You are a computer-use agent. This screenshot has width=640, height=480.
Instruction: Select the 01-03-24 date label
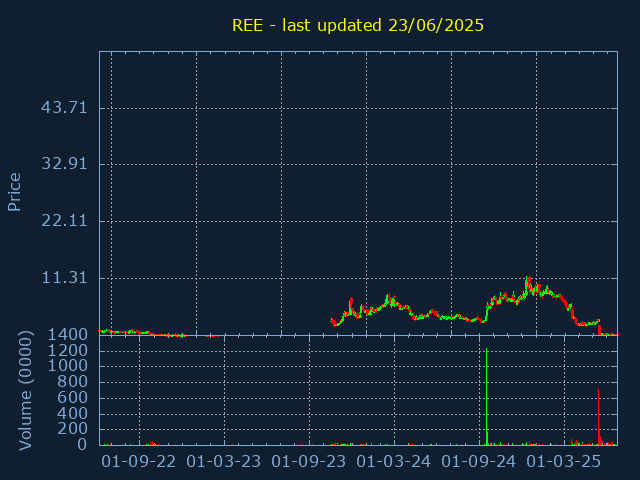[x=393, y=462]
